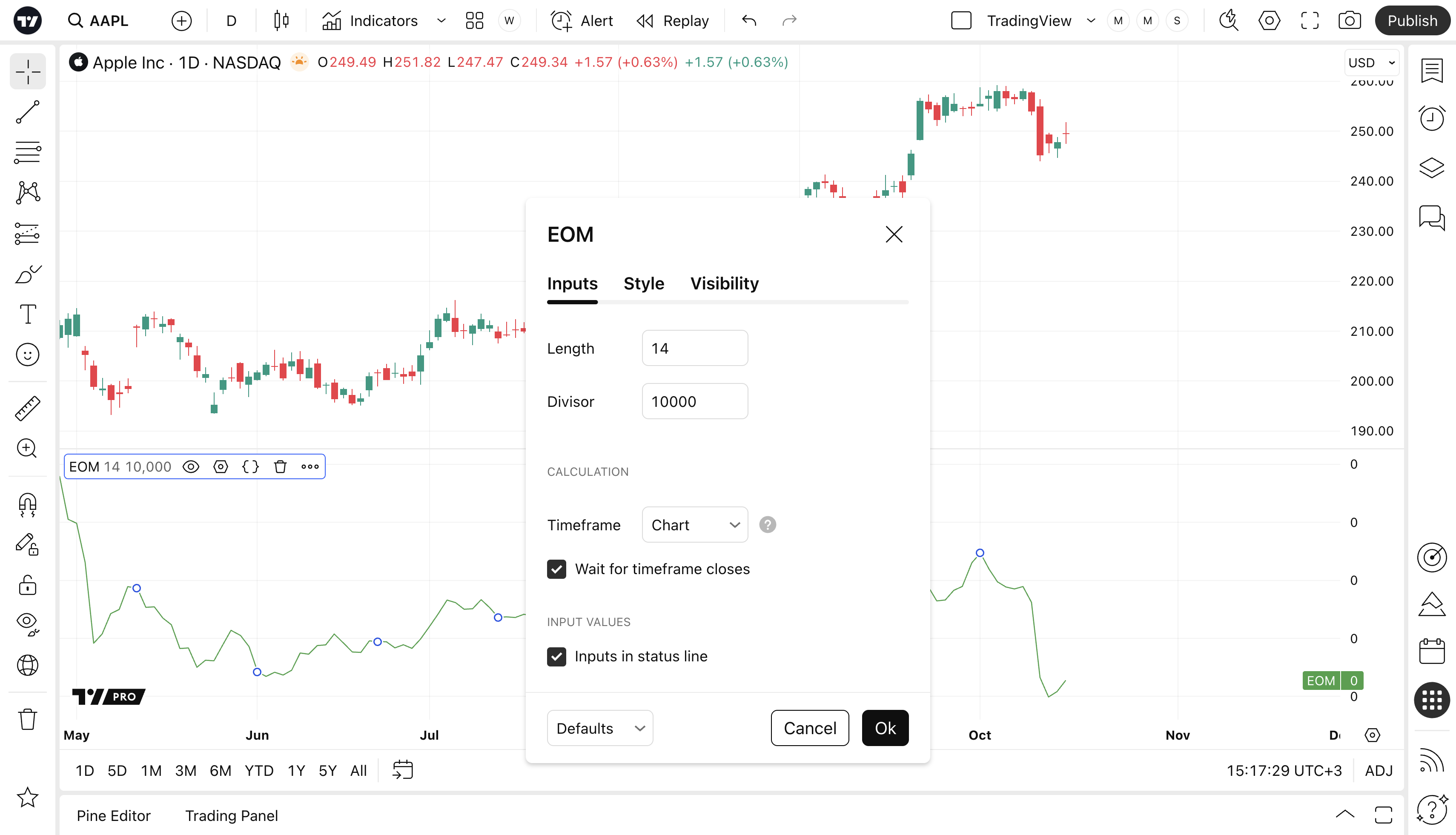
Task: Click the Cancel button
Action: pyautogui.click(x=809, y=728)
